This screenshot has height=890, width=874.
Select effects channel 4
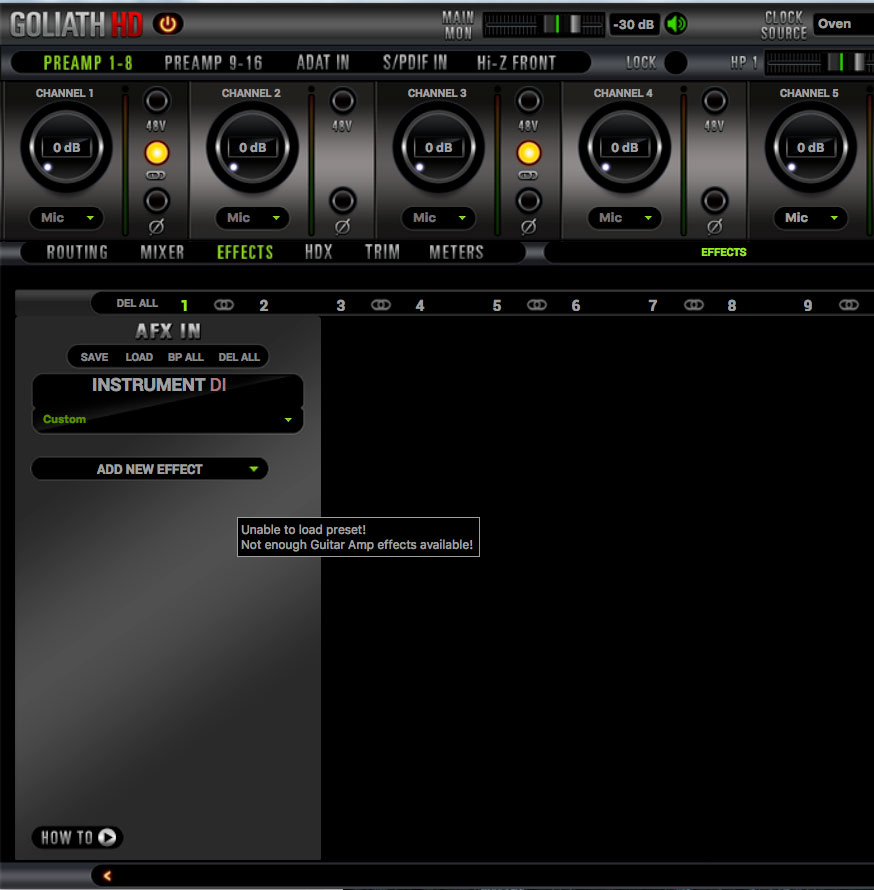(419, 304)
